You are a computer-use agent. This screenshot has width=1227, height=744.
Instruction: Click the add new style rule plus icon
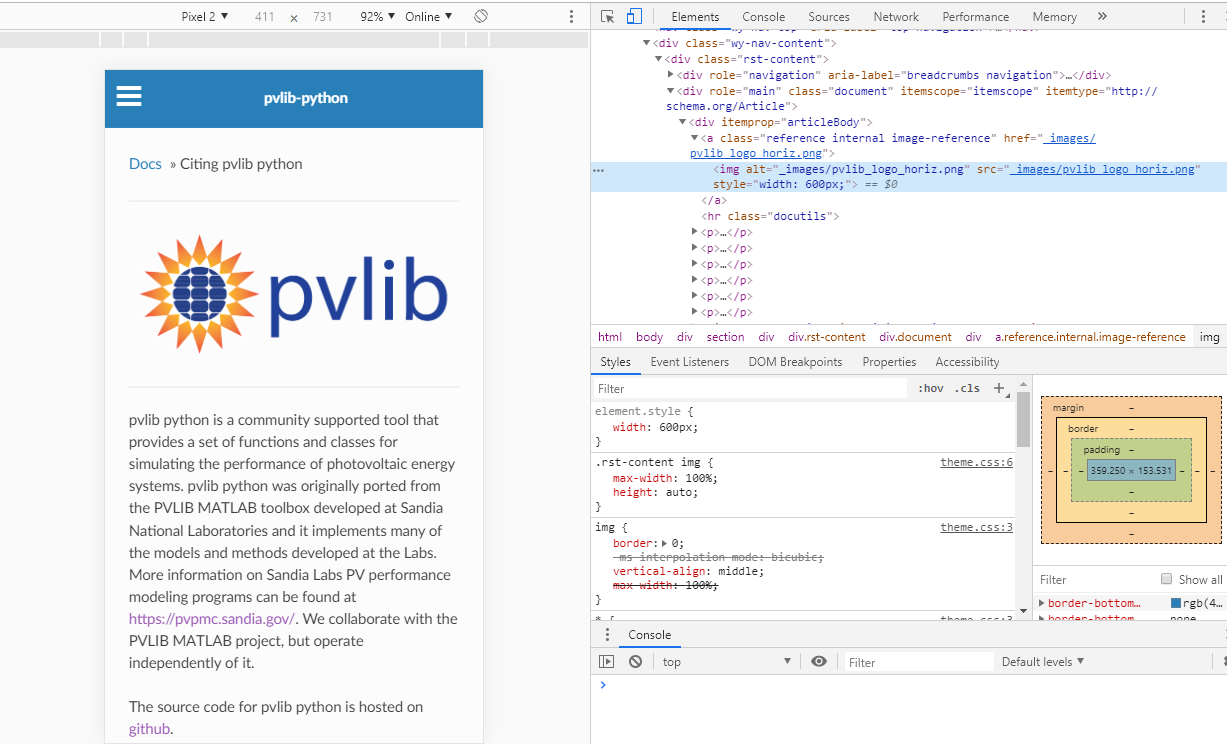point(999,388)
